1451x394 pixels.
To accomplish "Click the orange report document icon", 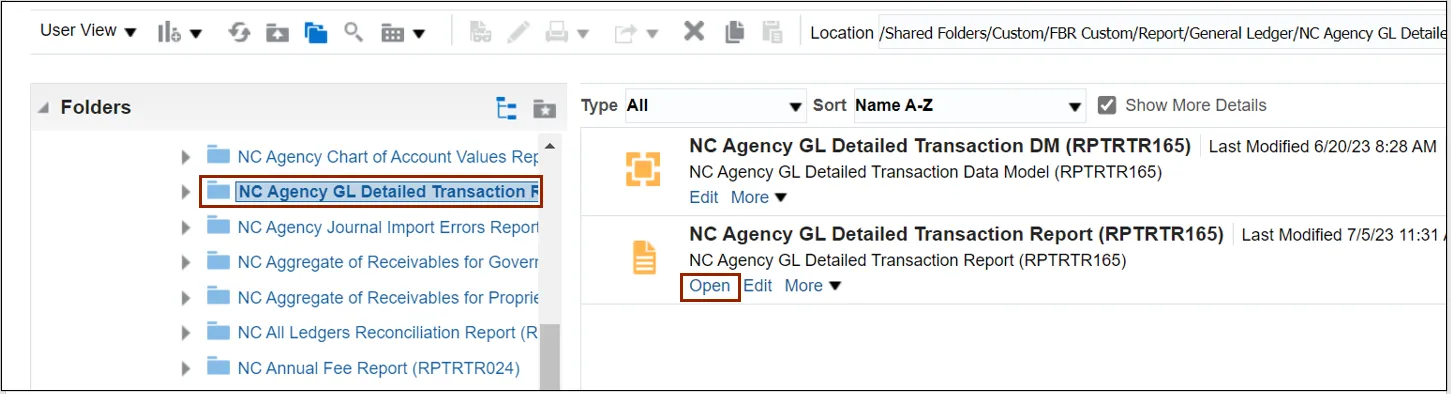I will point(644,258).
